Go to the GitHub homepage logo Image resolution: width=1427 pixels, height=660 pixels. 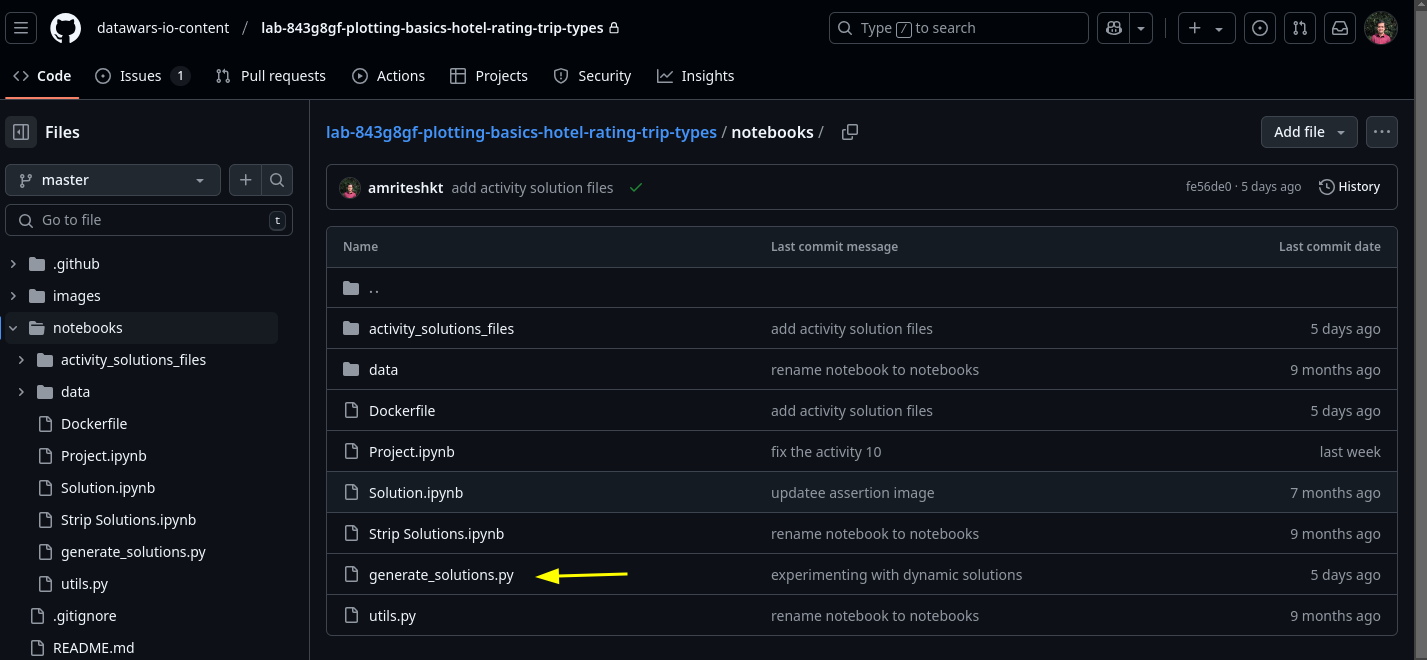(x=66, y=28)
